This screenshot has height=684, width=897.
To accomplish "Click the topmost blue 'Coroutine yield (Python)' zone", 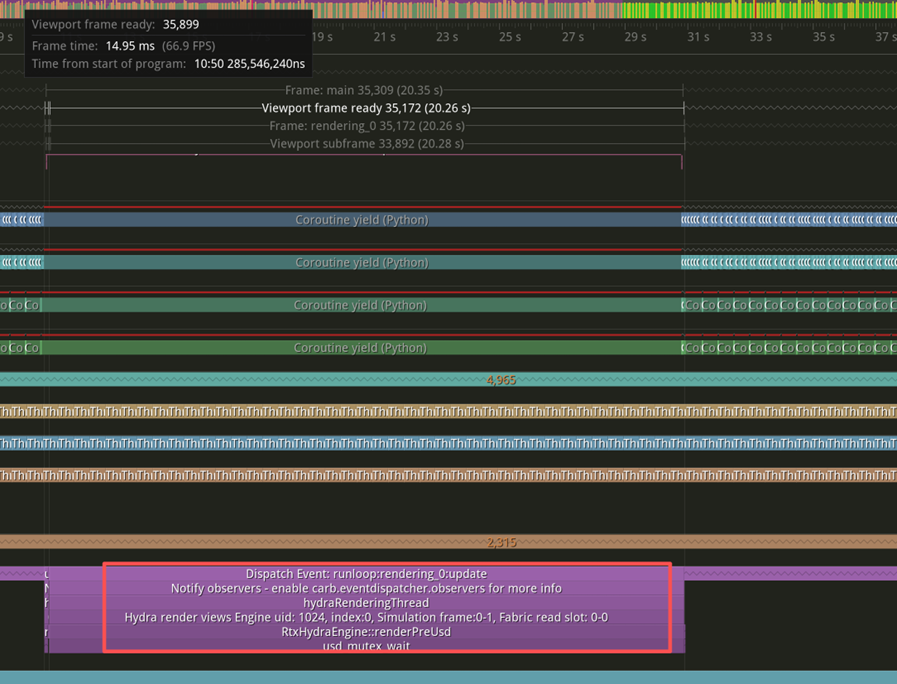I will coord(361,220).
